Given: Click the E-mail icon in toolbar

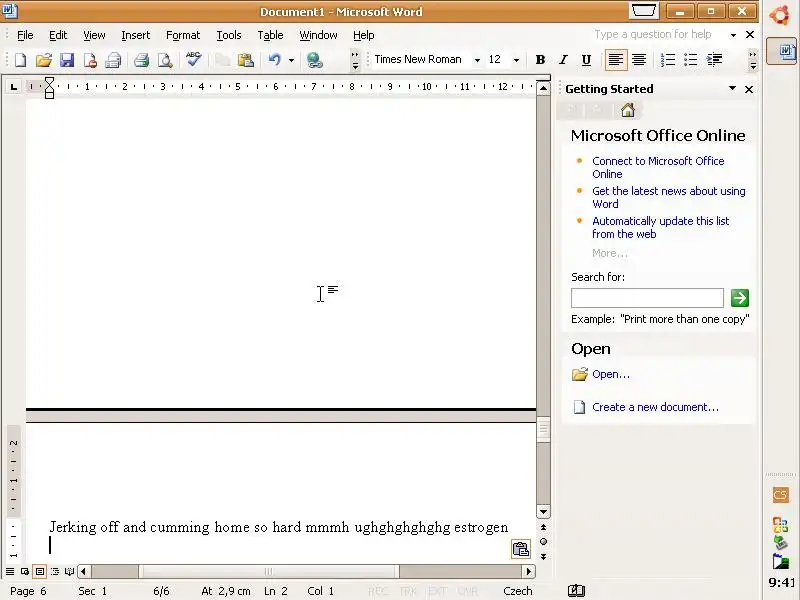Looking at the screenshot, I should (113, 60).
